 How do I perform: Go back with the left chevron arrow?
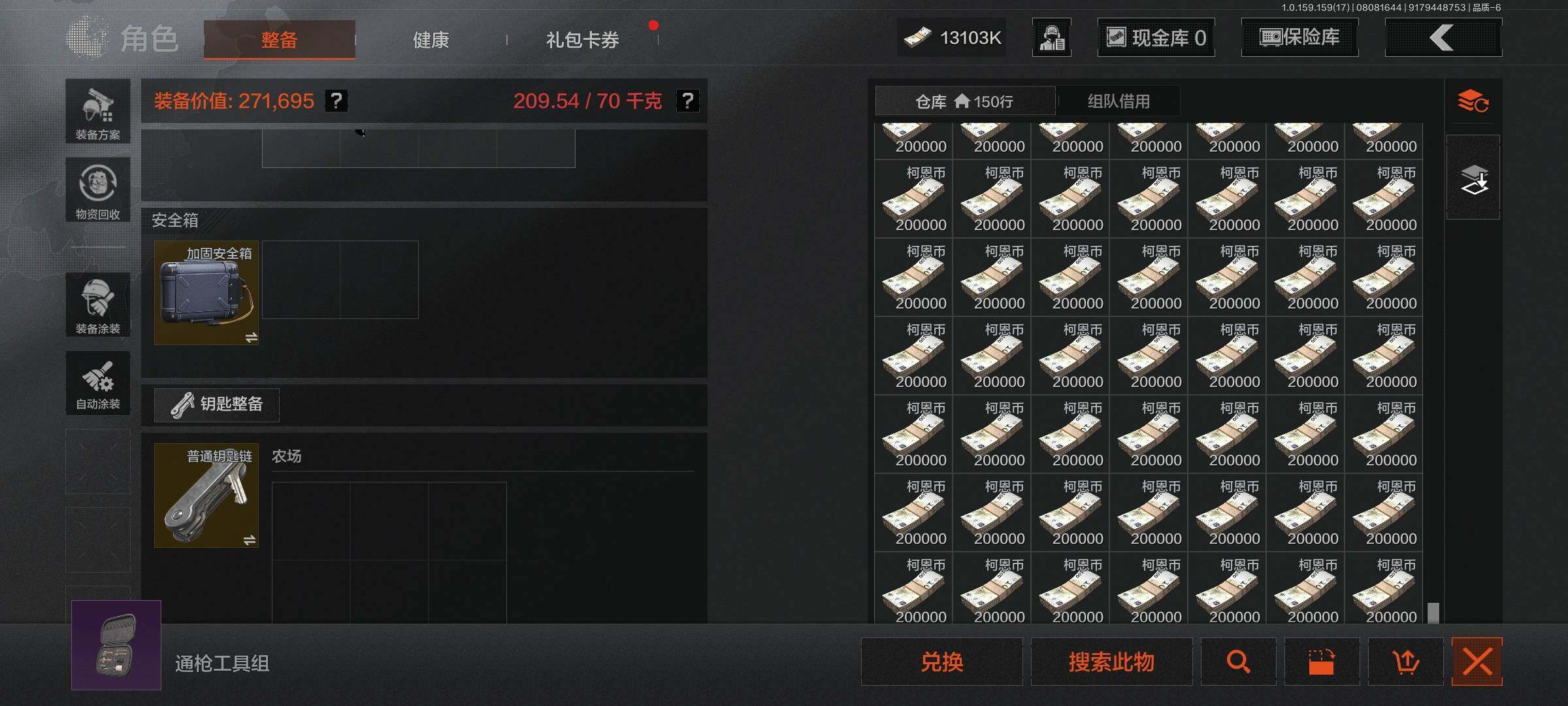(x=1444, y=37)
